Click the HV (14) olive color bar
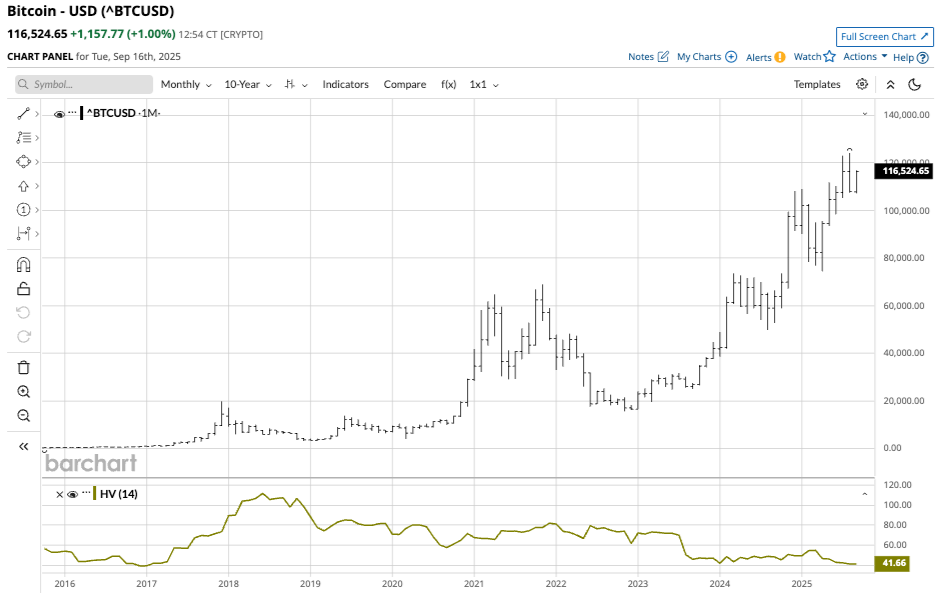This screenshot has height=593, width=935. click(95, 494)
